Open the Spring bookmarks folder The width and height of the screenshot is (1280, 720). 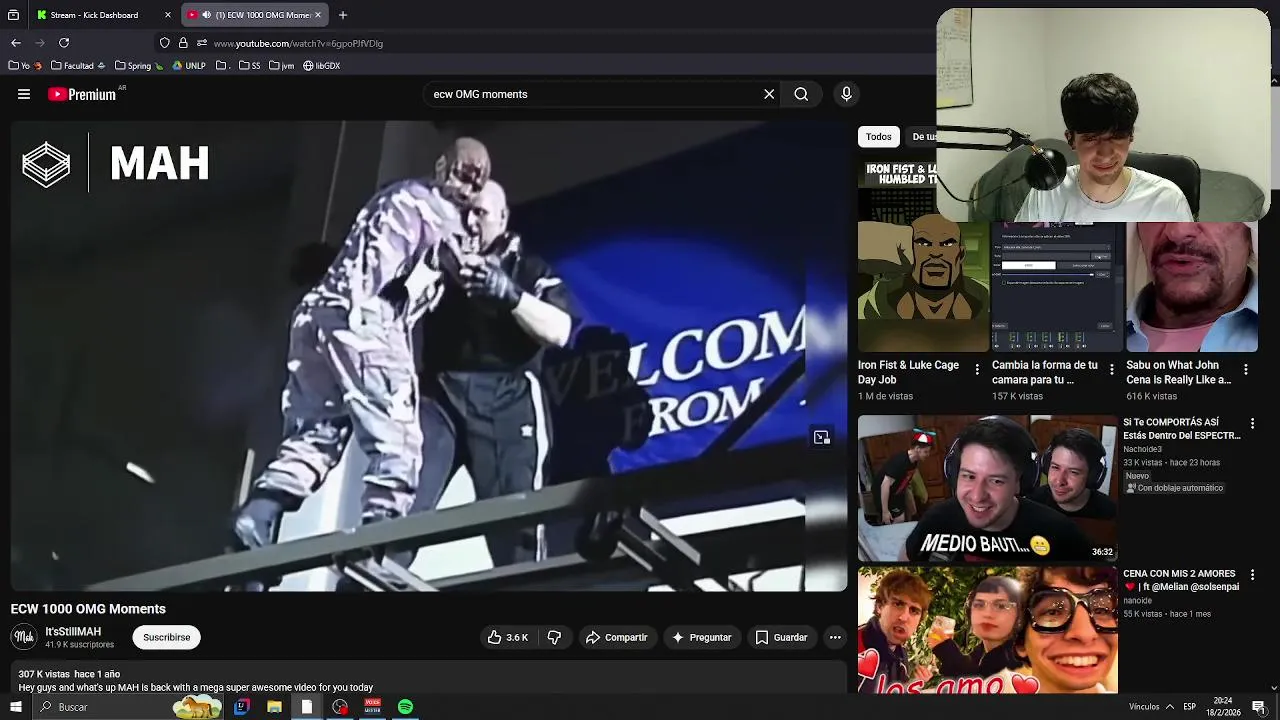pos(139,66)
